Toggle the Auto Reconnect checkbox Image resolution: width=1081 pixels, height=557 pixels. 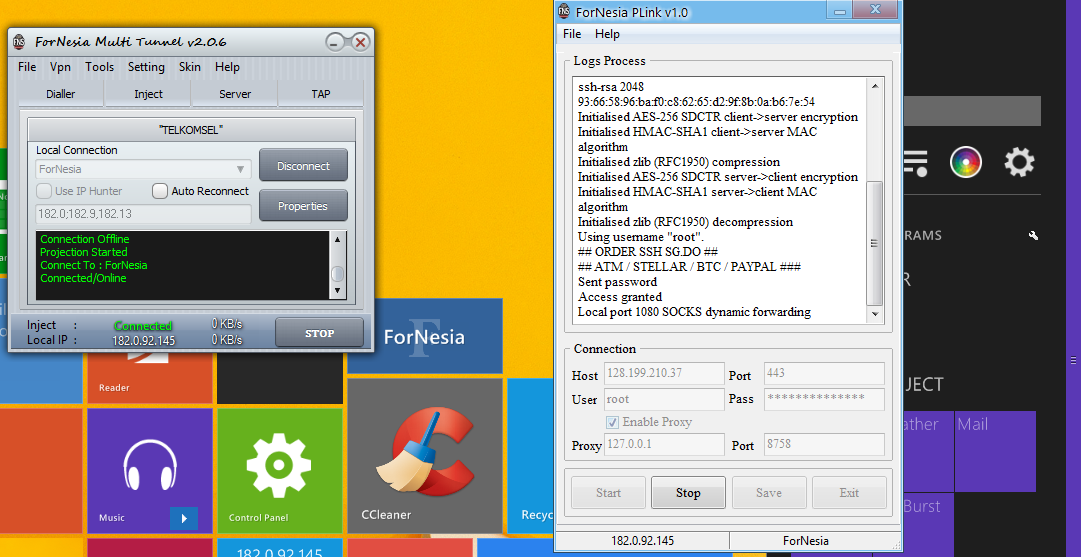160,191
